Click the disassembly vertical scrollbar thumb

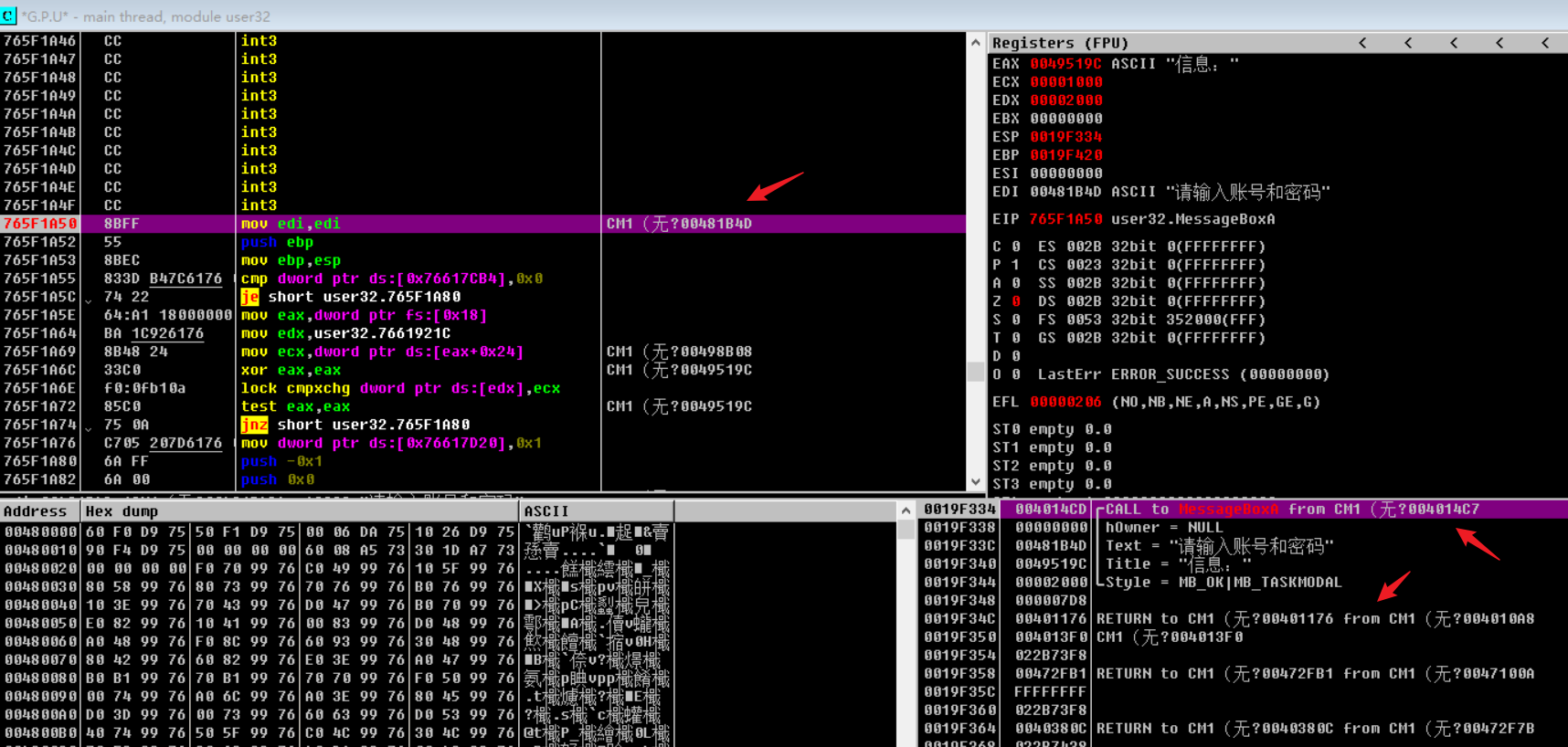(x=975, y=371)
